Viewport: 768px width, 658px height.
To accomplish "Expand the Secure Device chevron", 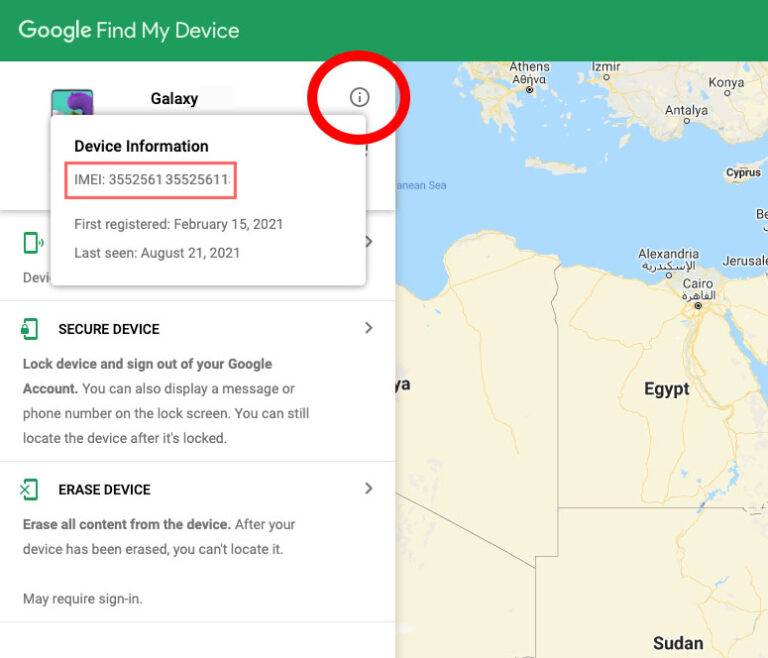I will pyautogui.click(x=369, y=328).
